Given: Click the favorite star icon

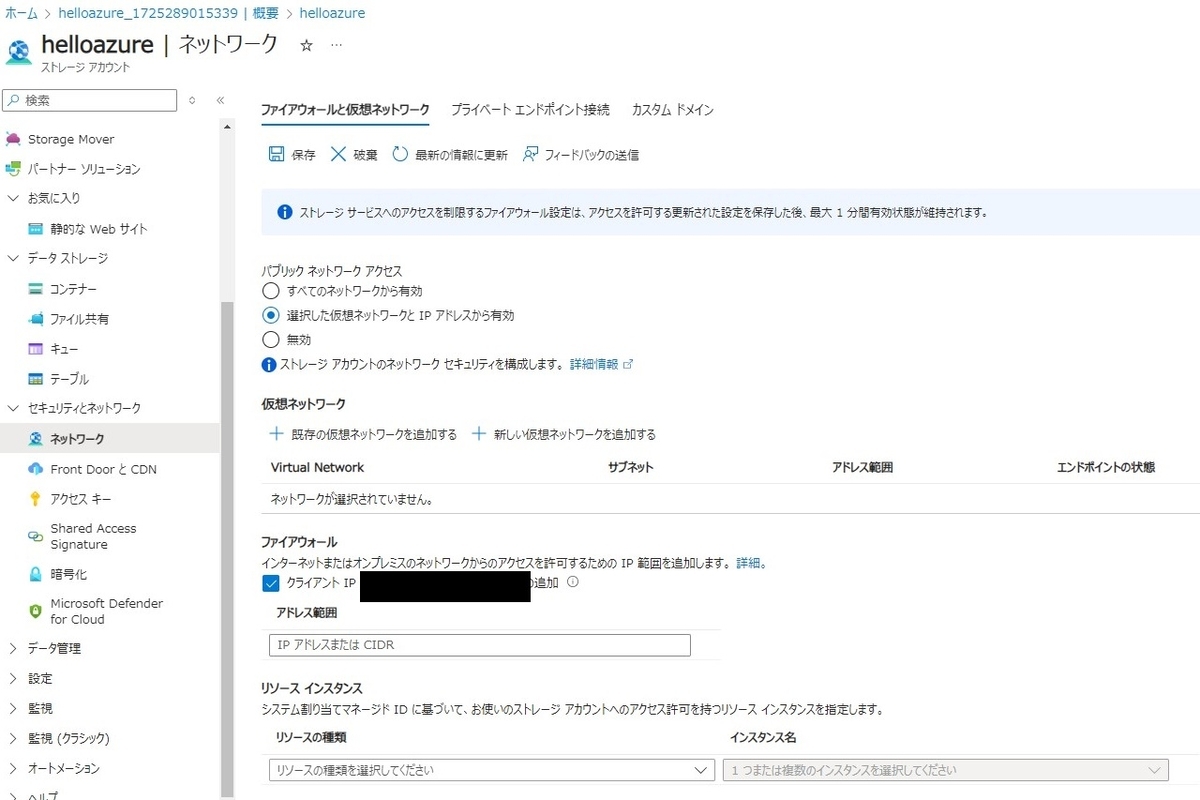Looking at the screenshot, I should click(x=307, y=46).
